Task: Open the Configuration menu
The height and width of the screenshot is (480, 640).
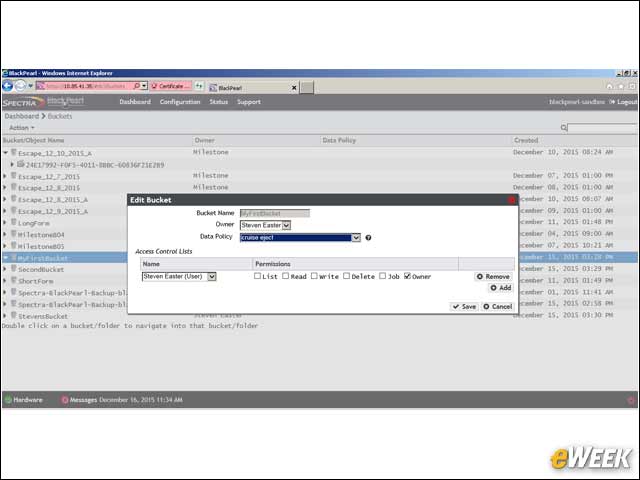Action: [180, 102]
